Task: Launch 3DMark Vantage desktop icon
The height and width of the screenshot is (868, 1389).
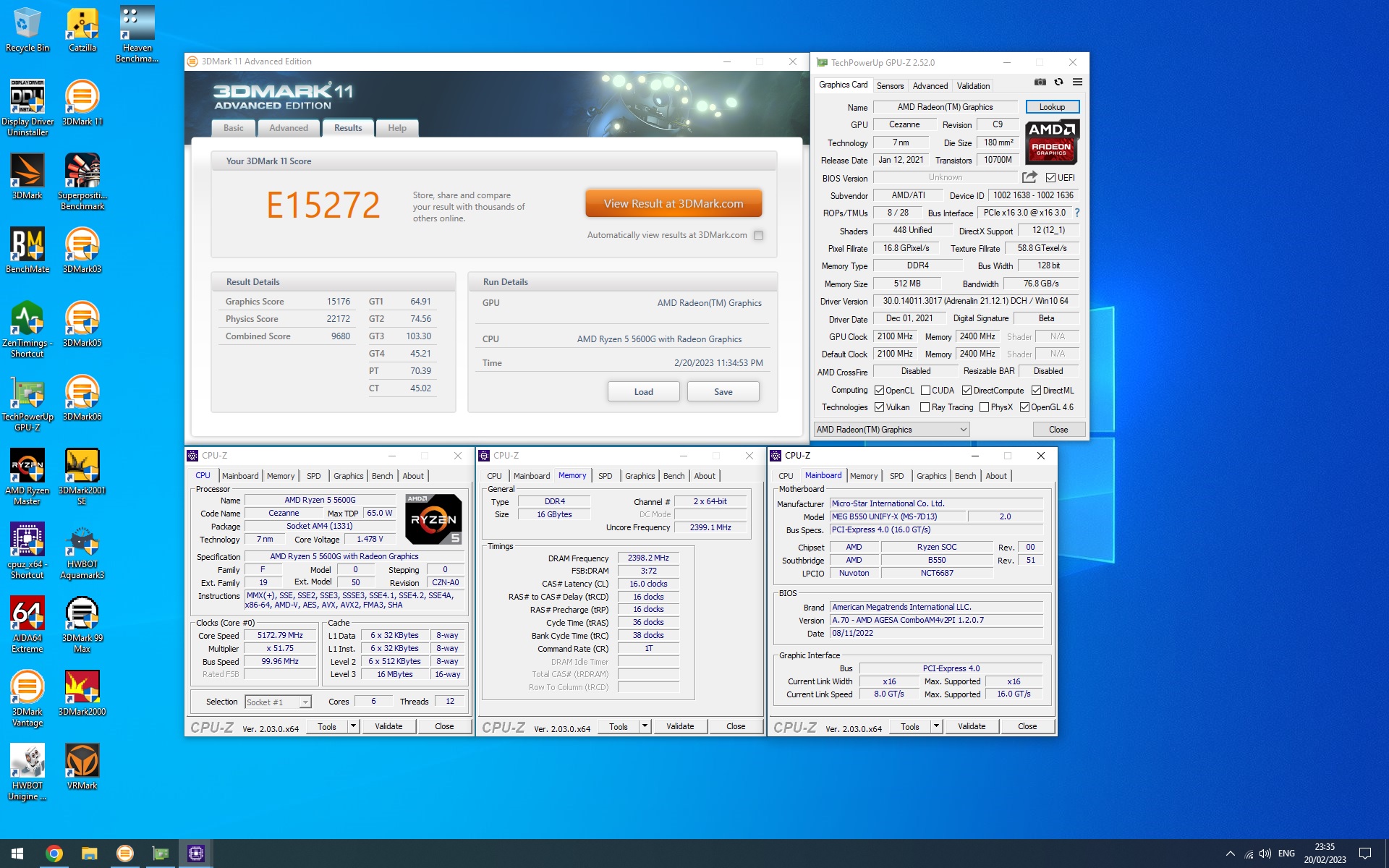Action: [x=27, y=698]
